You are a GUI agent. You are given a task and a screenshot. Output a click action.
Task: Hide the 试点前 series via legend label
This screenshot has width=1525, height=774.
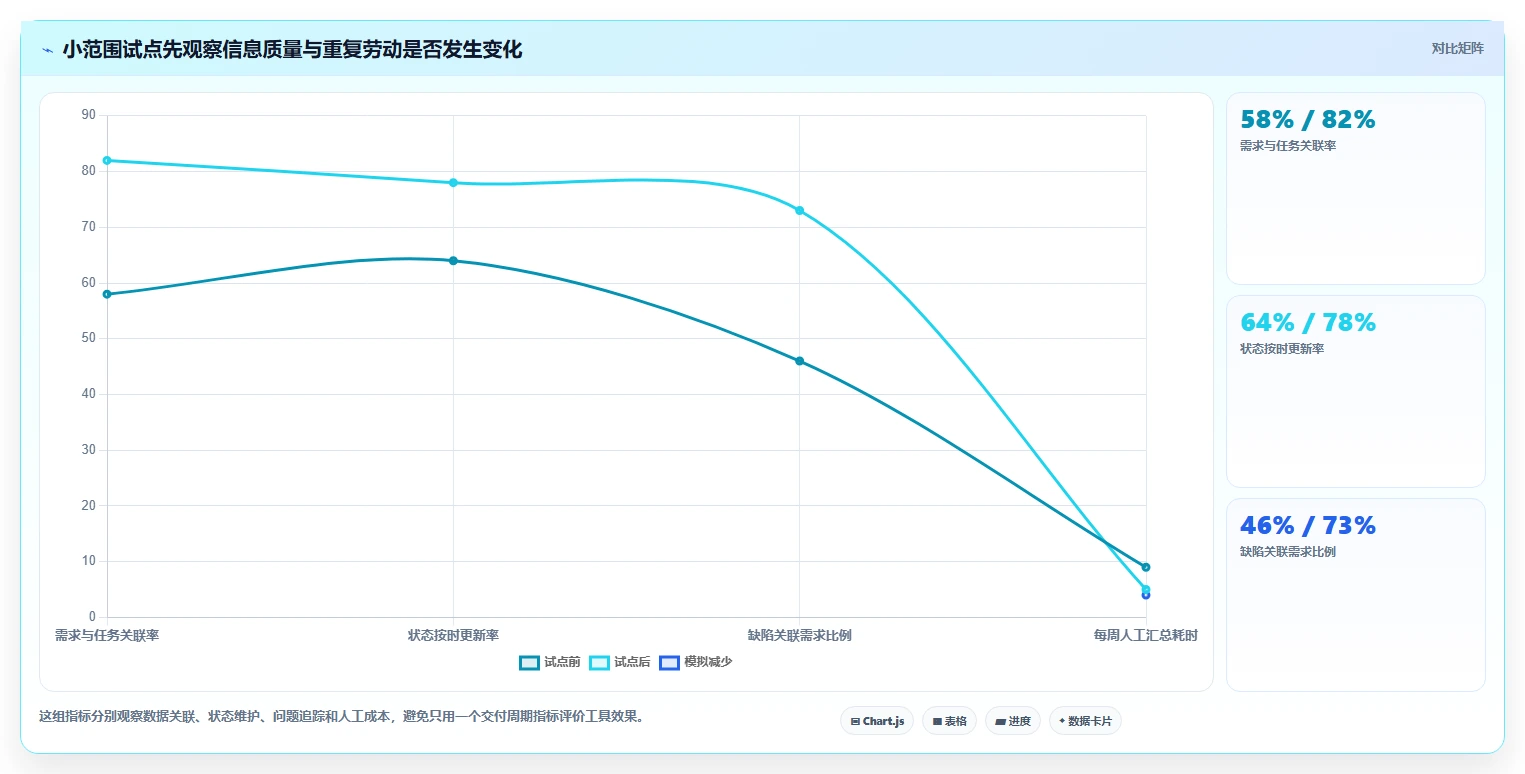pyautogui.click(x=562, y=662)
